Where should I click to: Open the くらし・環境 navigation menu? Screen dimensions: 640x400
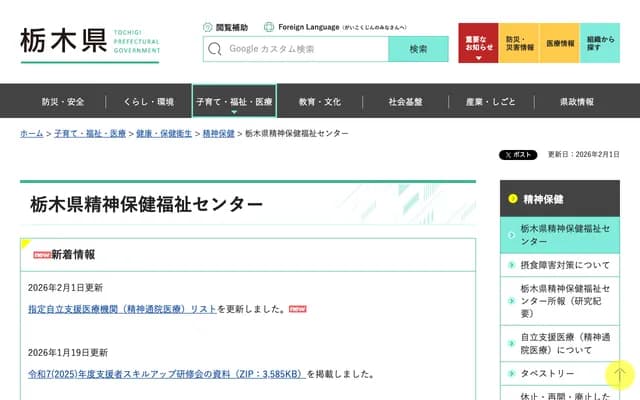[149, 102]
